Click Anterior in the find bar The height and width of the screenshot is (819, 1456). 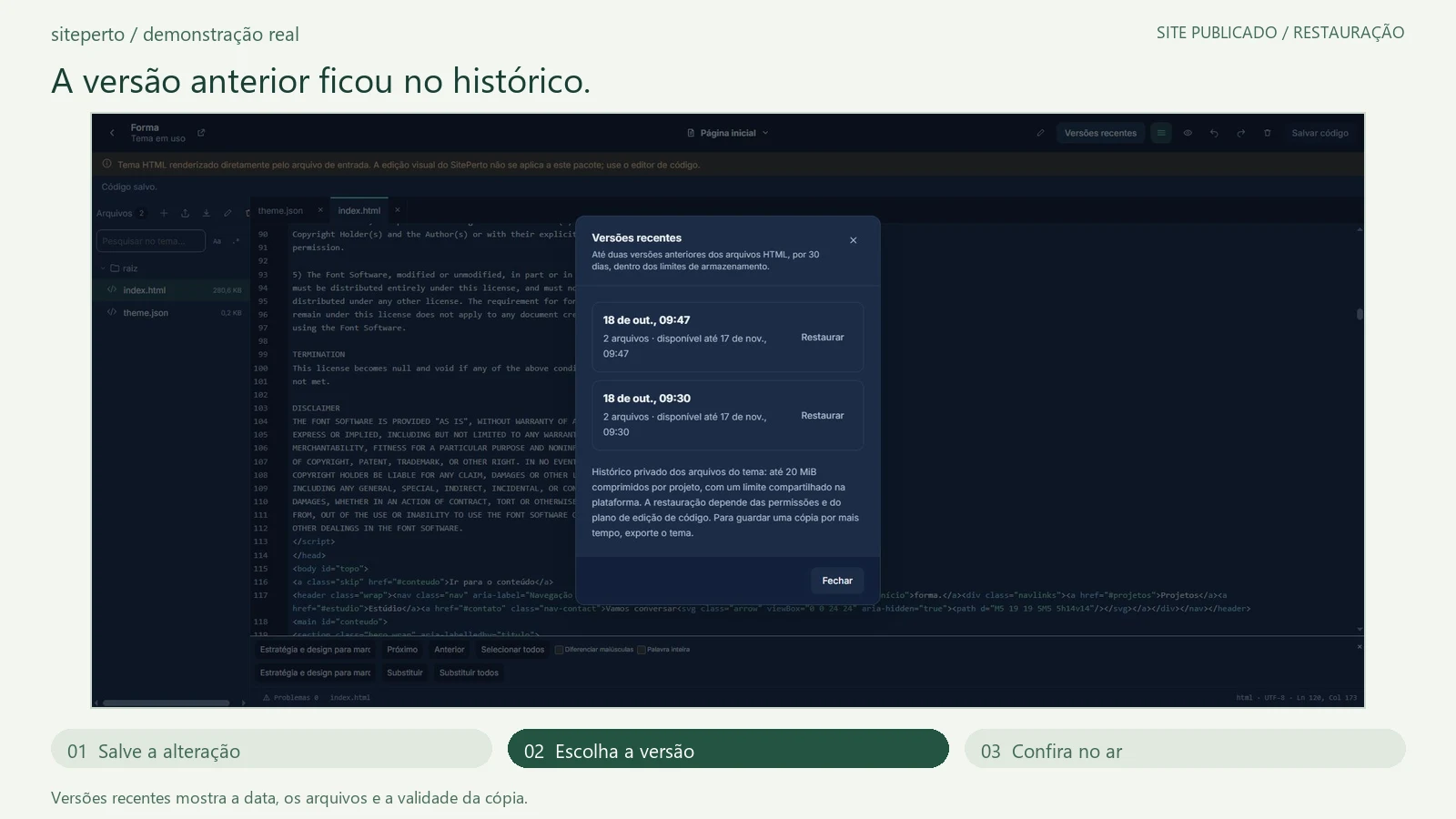[x=450, y=650]
